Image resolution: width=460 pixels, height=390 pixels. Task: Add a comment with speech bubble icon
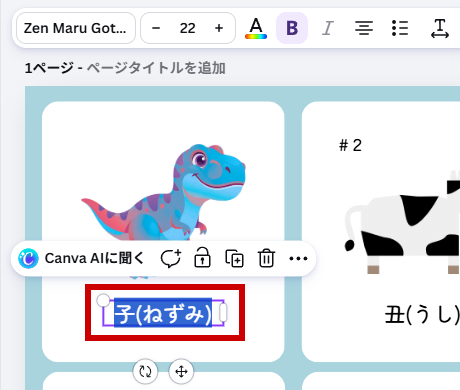pyautogui.click(x=171, y=258)
